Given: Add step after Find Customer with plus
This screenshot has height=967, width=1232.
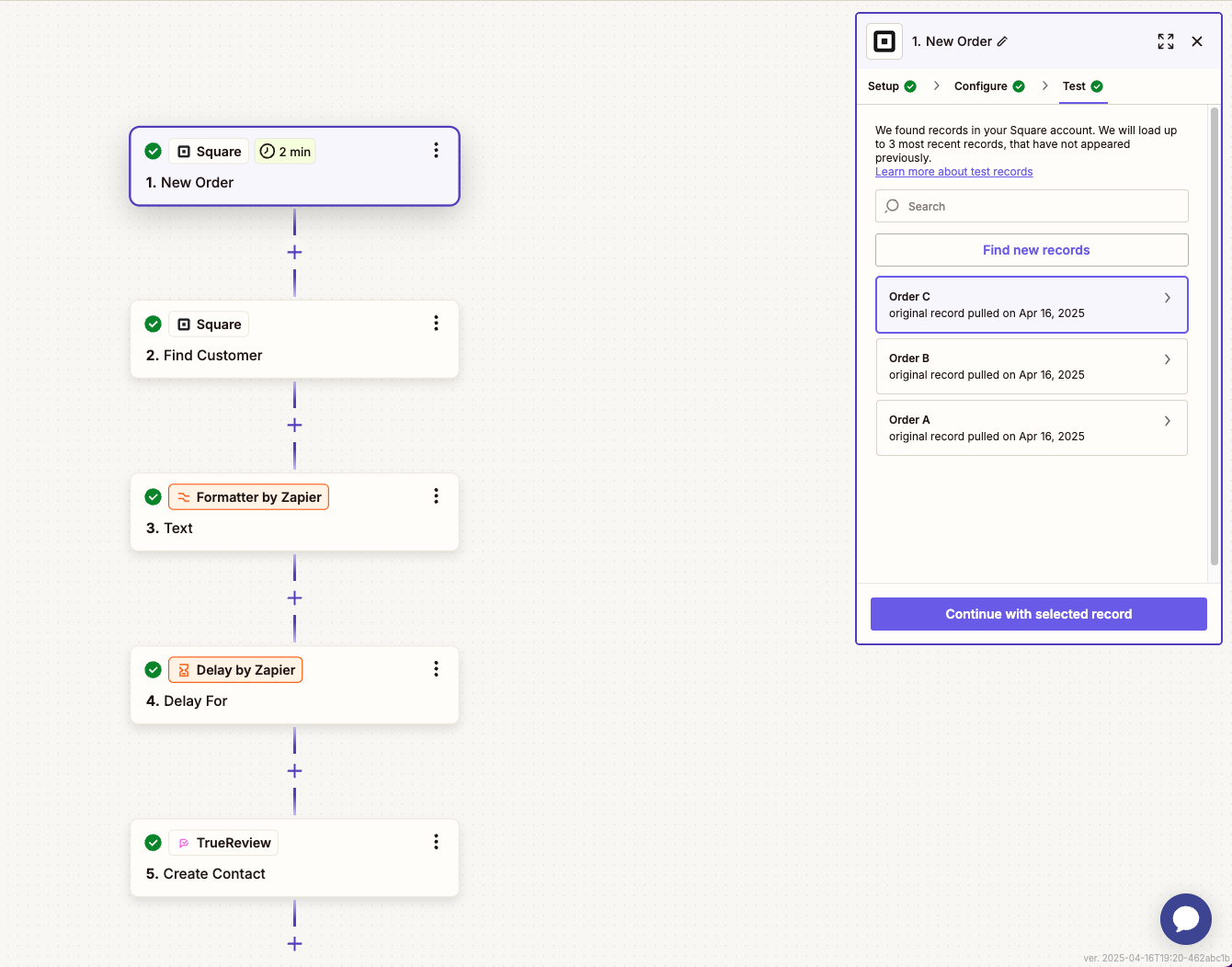Looking at the screenshot, I should click(294, 425).
